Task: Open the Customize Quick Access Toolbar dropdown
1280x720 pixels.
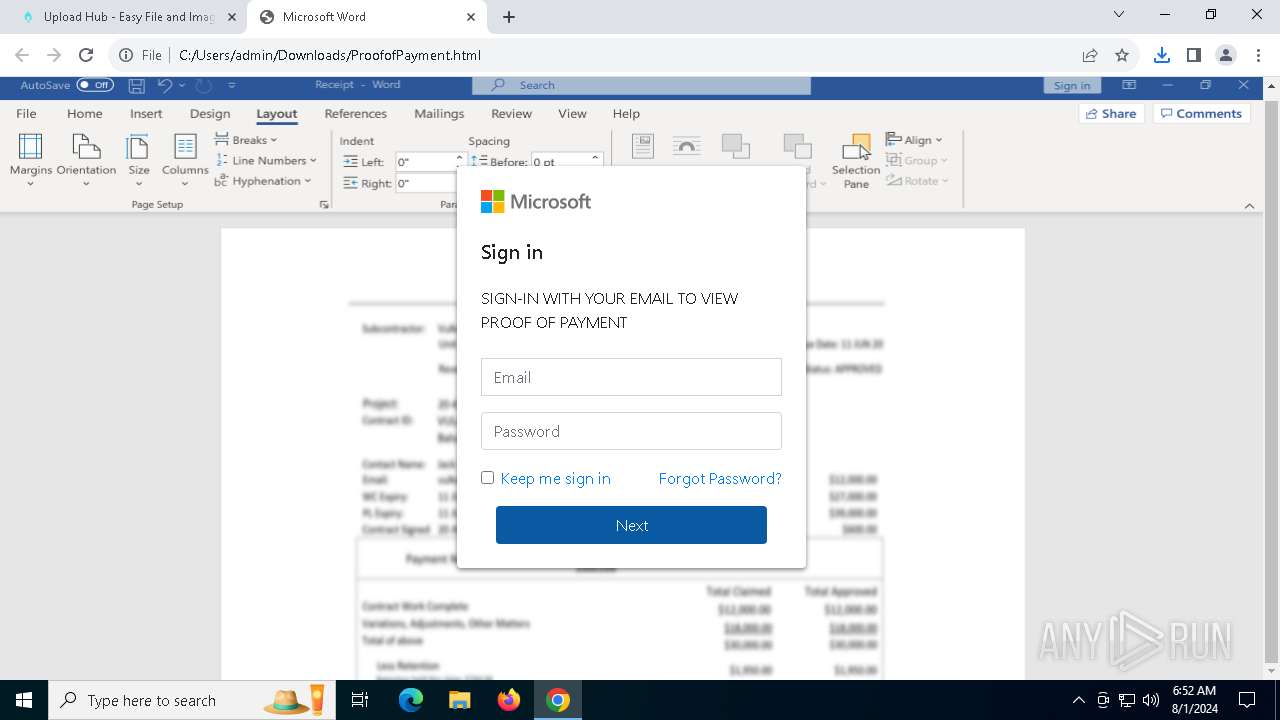Action: (232, 85)
